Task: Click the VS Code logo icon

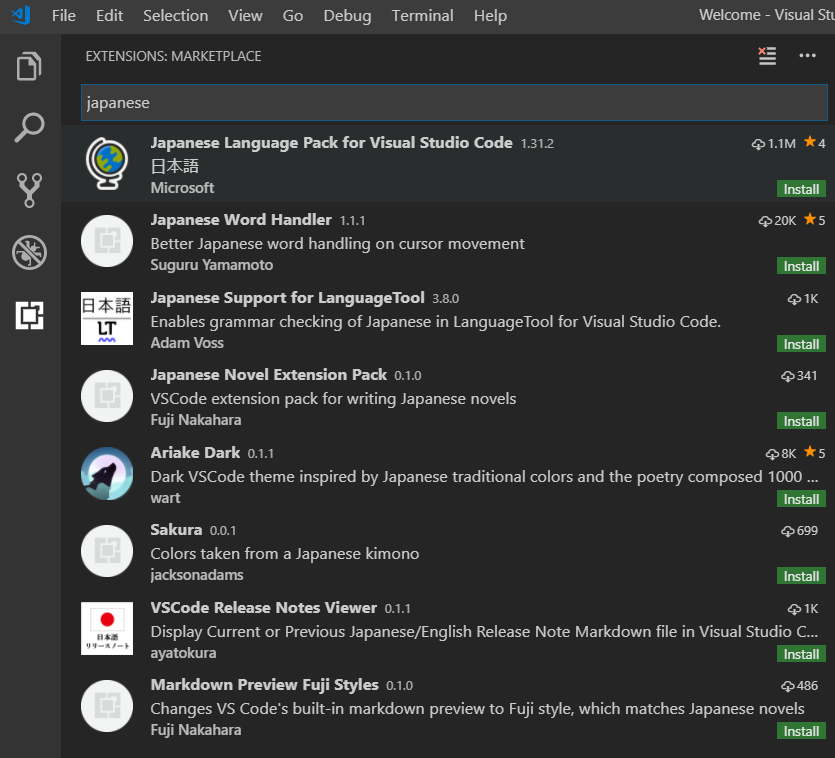Action: [x=21, y=15]
